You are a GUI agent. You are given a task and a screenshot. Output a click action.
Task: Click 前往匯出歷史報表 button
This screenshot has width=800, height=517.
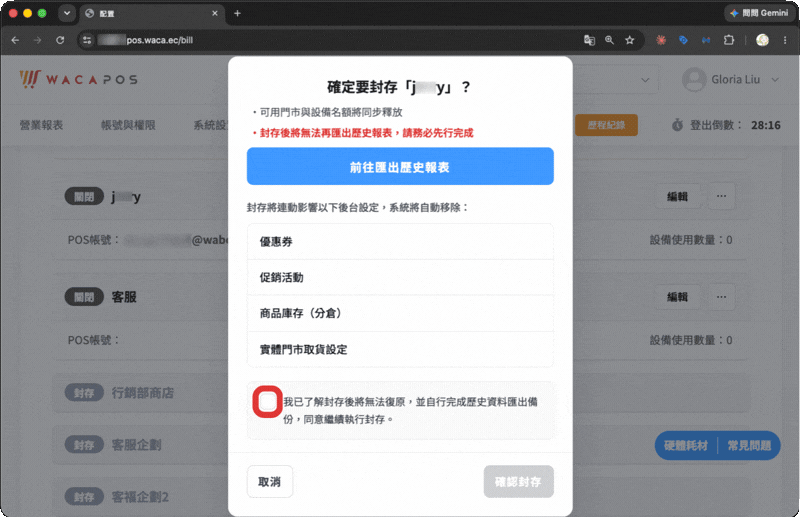400,166
